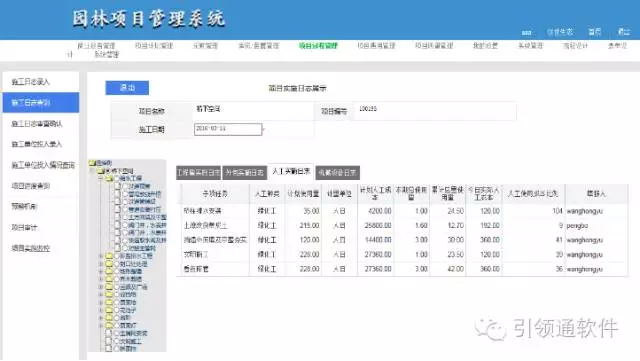Click the blue 导出 button

click(127, 88)
